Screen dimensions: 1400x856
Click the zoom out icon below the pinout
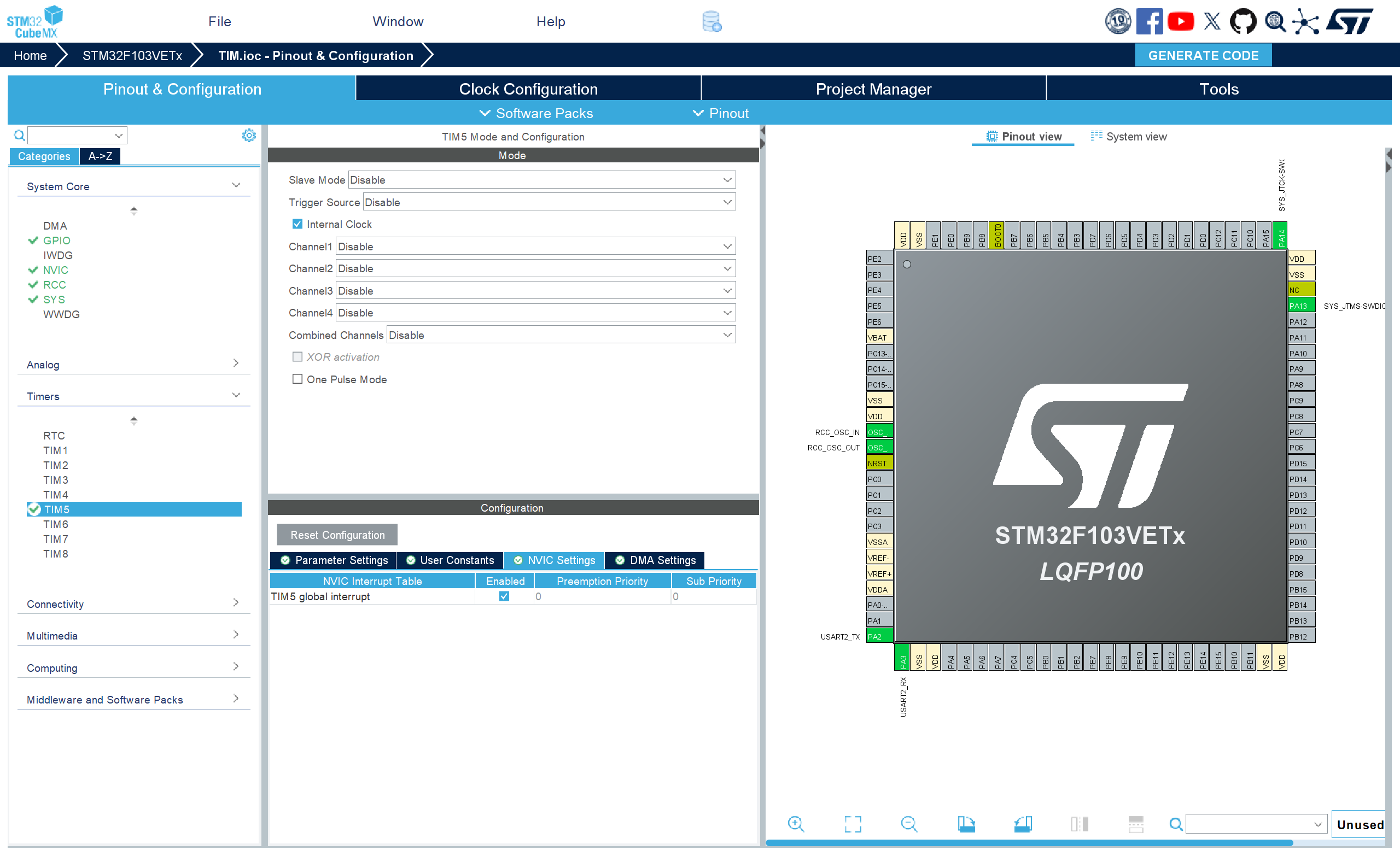909,824
